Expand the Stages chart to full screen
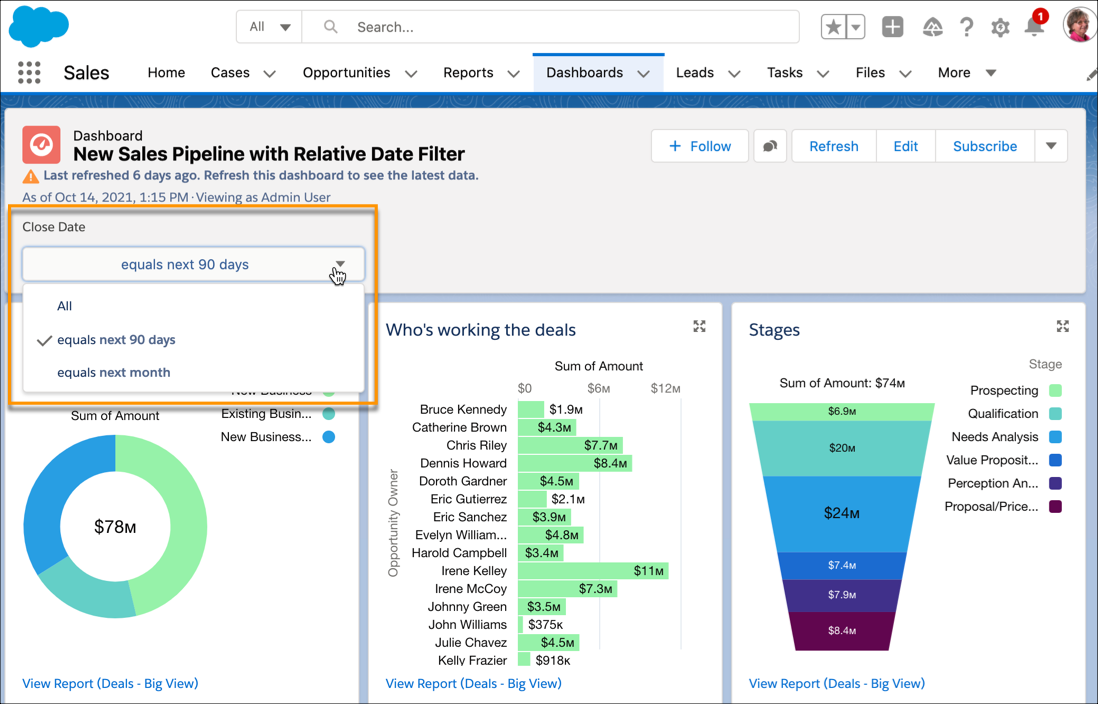The height and width of the screenshot is (704, 1098). coord(1062,326)
